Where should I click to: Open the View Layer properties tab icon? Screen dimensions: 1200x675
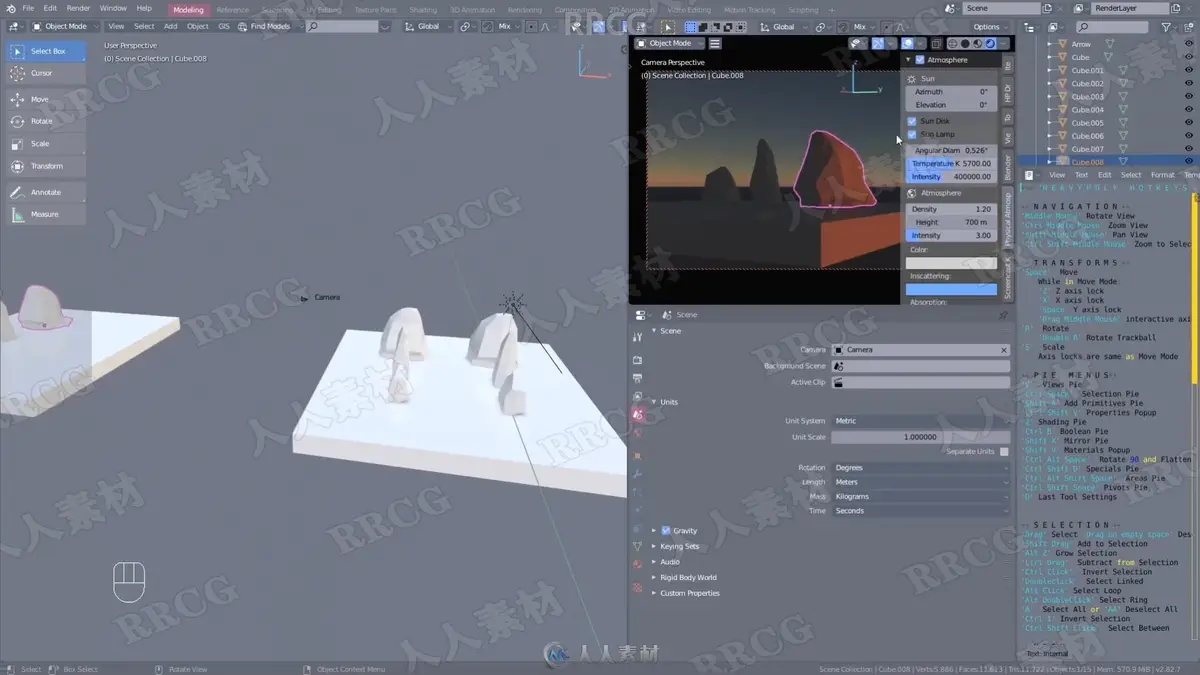tap(637, 397)
